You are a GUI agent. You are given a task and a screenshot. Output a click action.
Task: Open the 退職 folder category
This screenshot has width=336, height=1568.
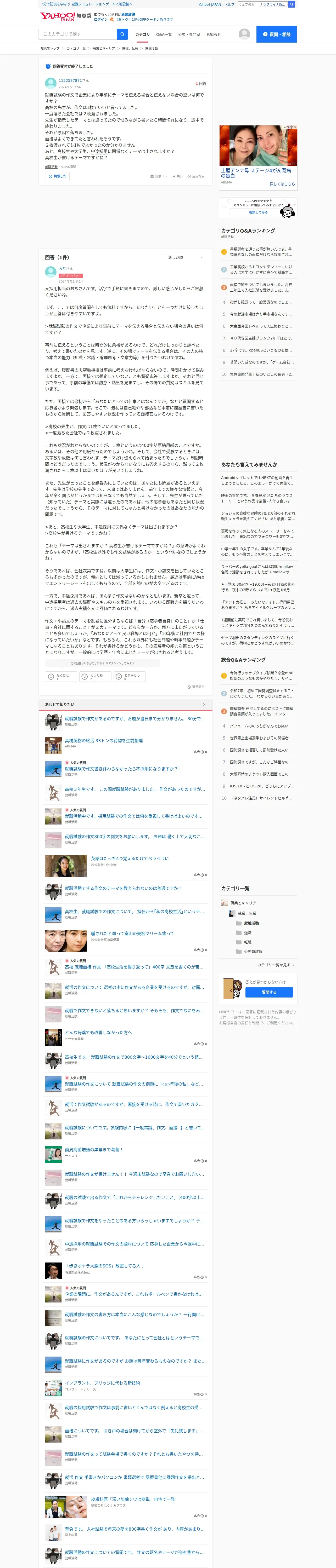click(248, 932)
